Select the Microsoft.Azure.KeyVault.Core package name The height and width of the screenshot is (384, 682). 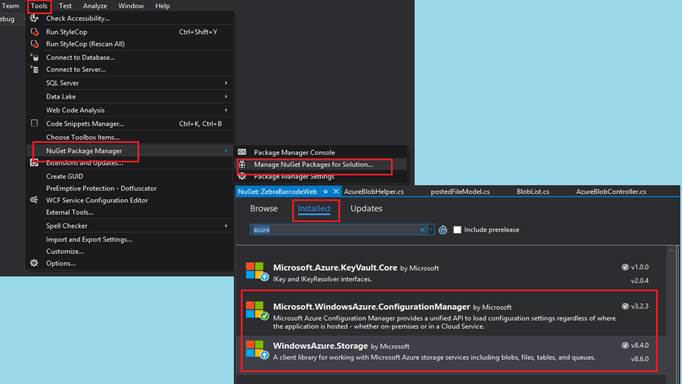[335, 268]
